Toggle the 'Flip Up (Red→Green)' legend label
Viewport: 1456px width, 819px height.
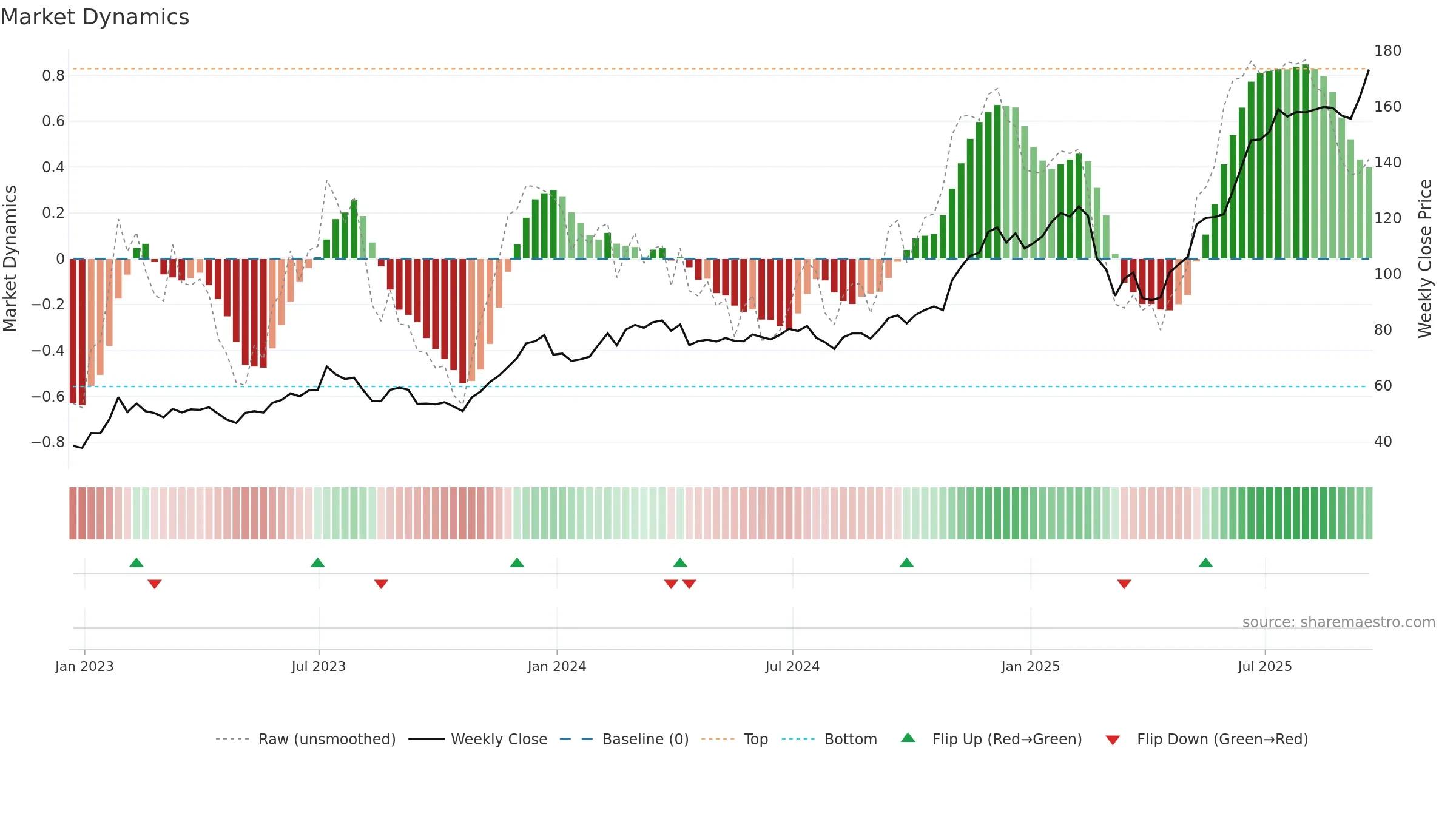1007,739
